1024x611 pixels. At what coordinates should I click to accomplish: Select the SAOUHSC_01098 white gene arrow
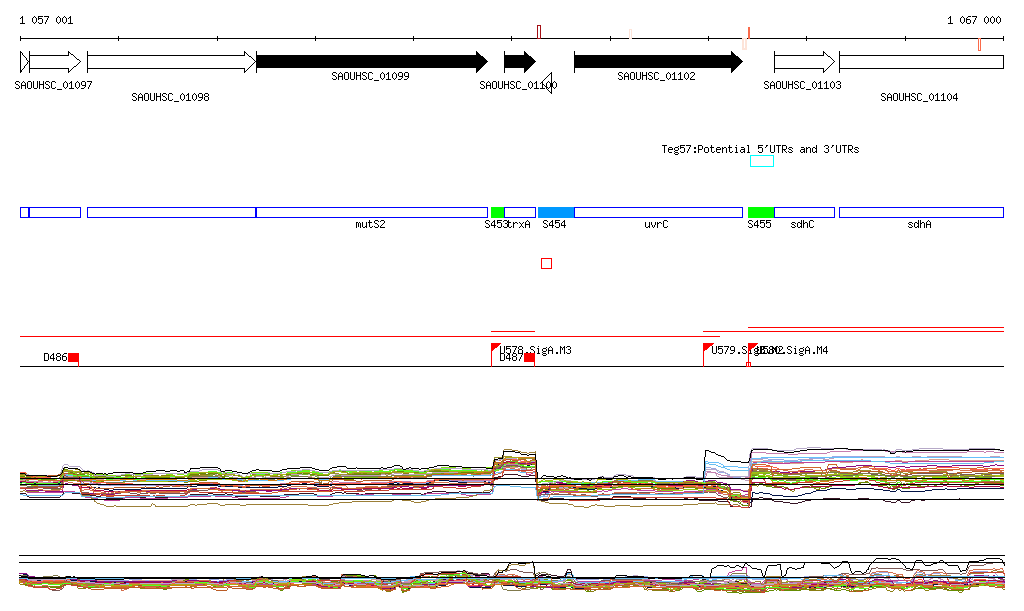click(170, 62)
